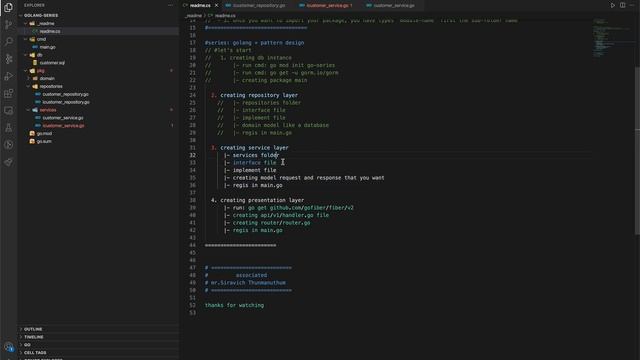
Task: Split the editor to the right
Action: [622, 5]
